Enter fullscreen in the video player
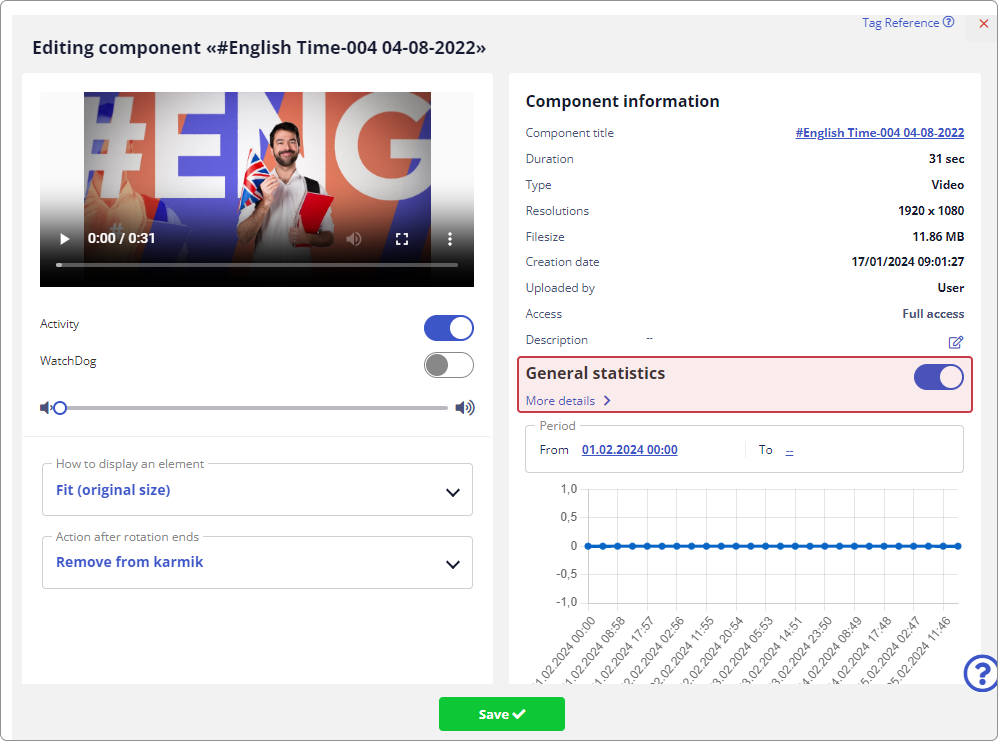This screenshot has width=998, height=741. point(402,239)
